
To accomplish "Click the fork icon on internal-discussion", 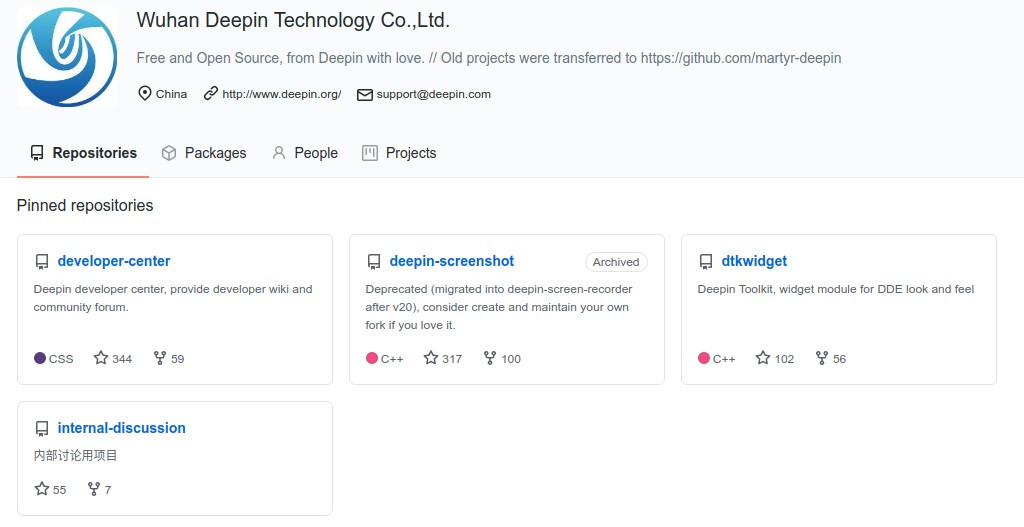I will pos(94,489).
